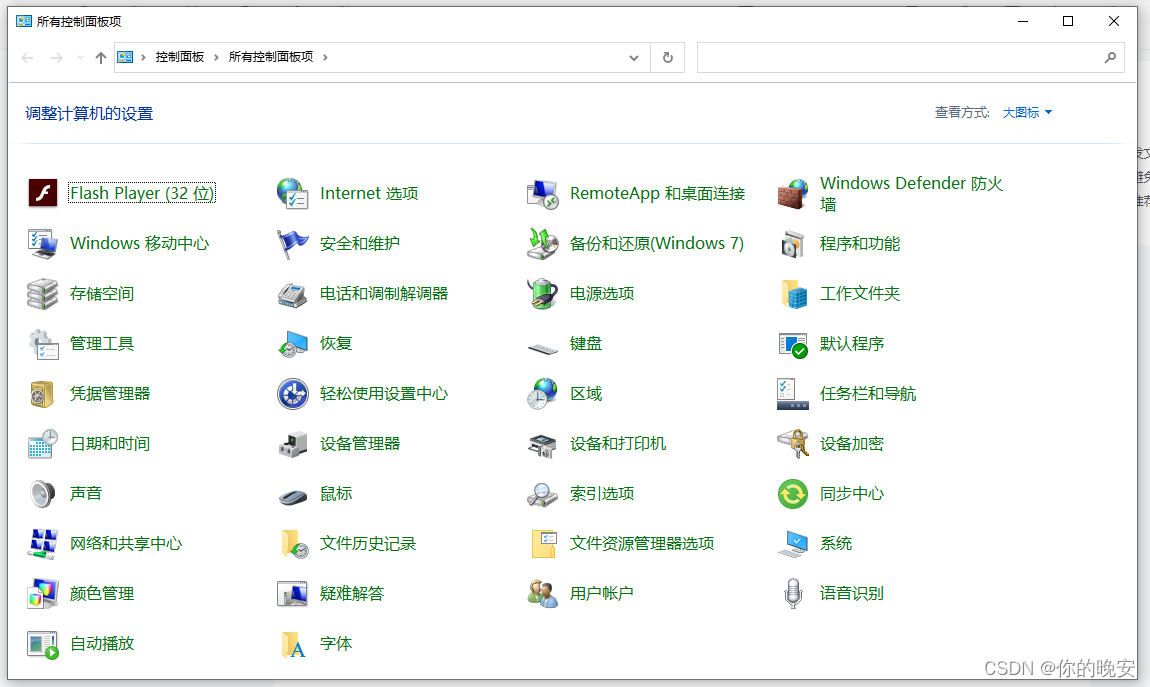Open 自动播放 icon

tap(43, 644)
